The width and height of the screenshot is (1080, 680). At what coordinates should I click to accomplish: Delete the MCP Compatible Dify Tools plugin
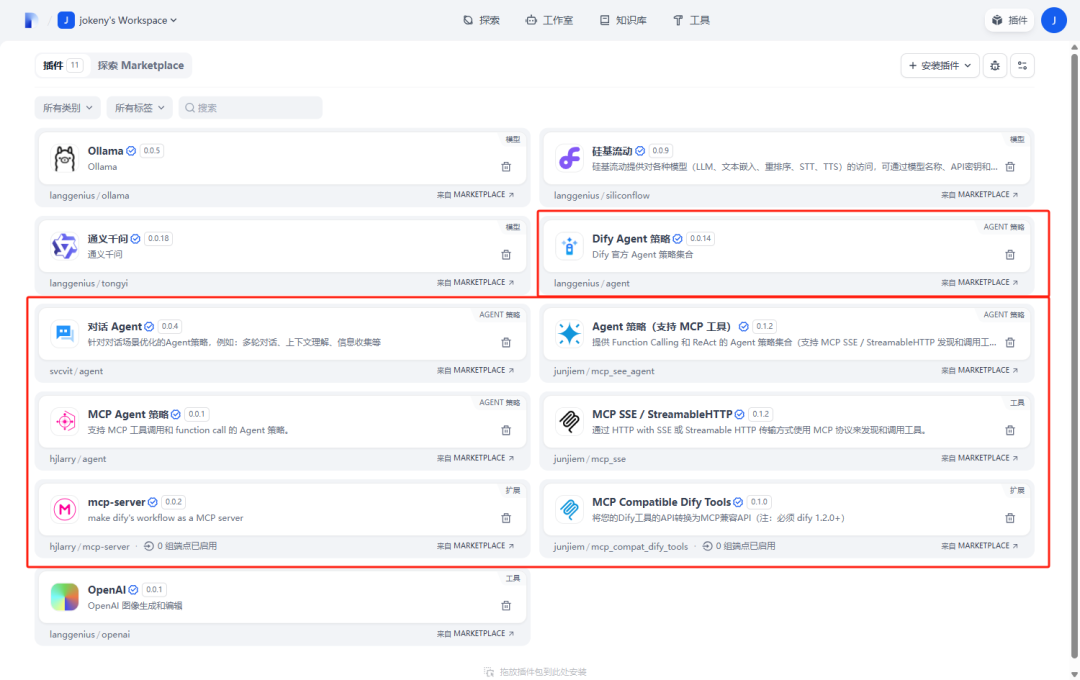point(1010,518)
